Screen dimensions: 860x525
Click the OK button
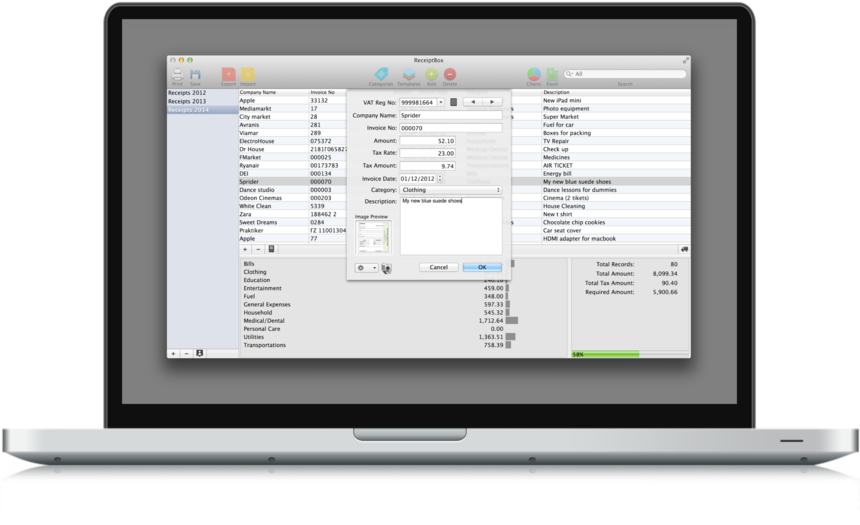(x=482, y=267)
